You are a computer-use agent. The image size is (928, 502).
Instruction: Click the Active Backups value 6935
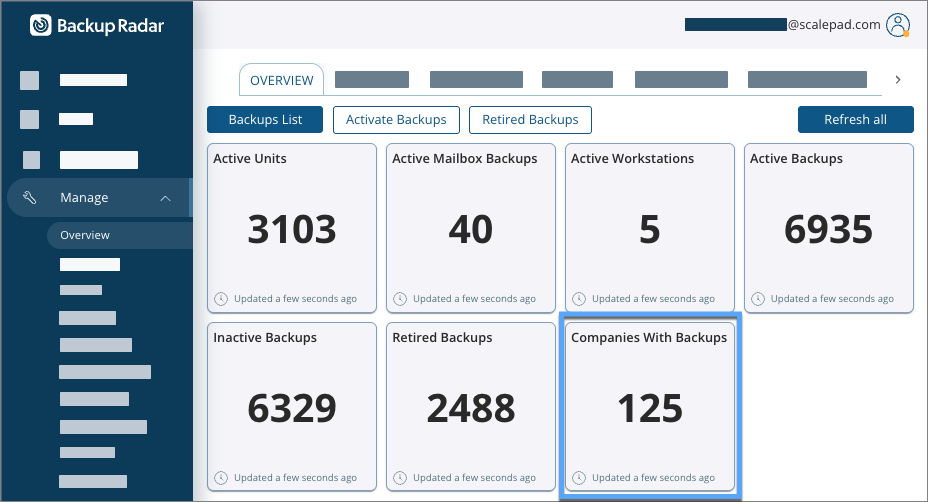coord(829,229)
